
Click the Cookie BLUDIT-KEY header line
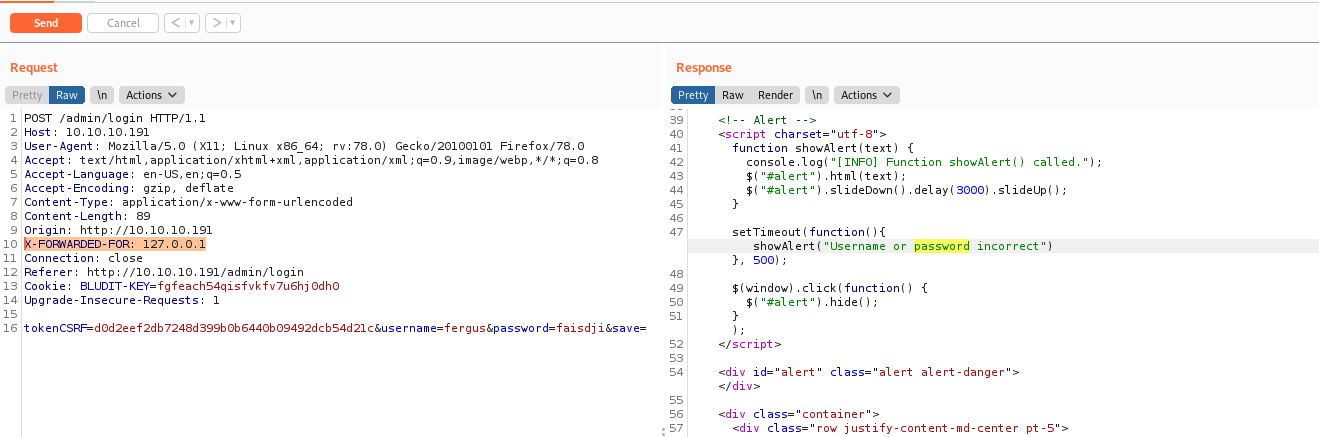point(182,286)
